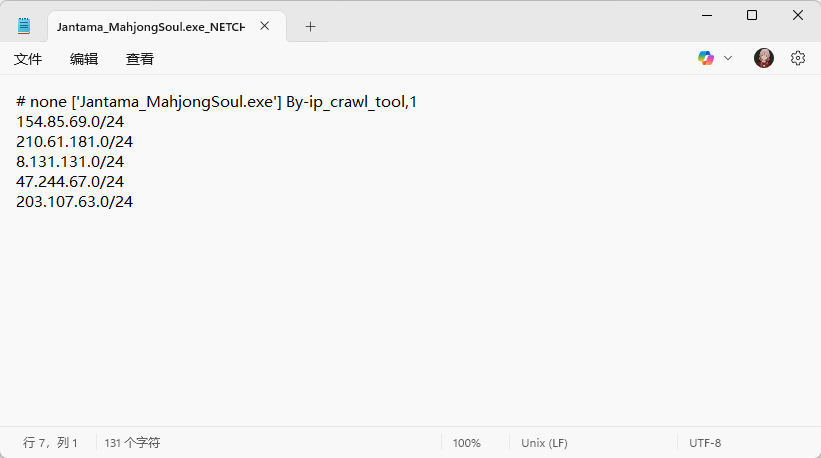Viewport: 821px width, 458px height.
Task: Close the Notepad window
Action: point(797,15)
